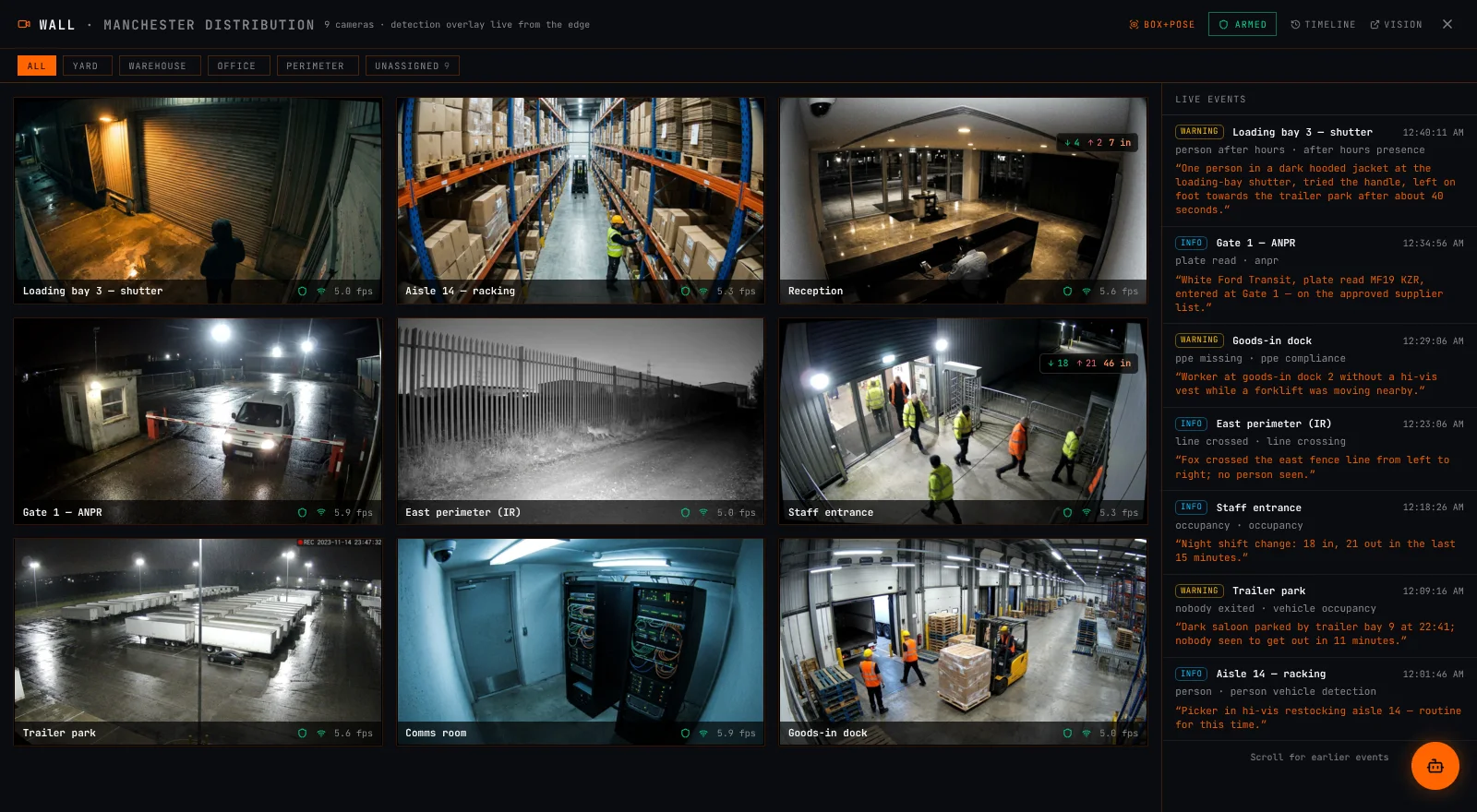Screen dimensions: 1477x812
Task: Open the Trailer park warning event
Action: point(1318,615)
